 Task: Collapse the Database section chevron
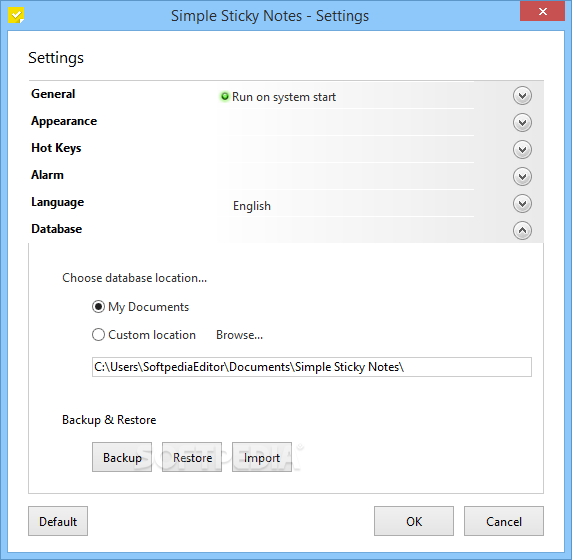click(x=522, y=231)
